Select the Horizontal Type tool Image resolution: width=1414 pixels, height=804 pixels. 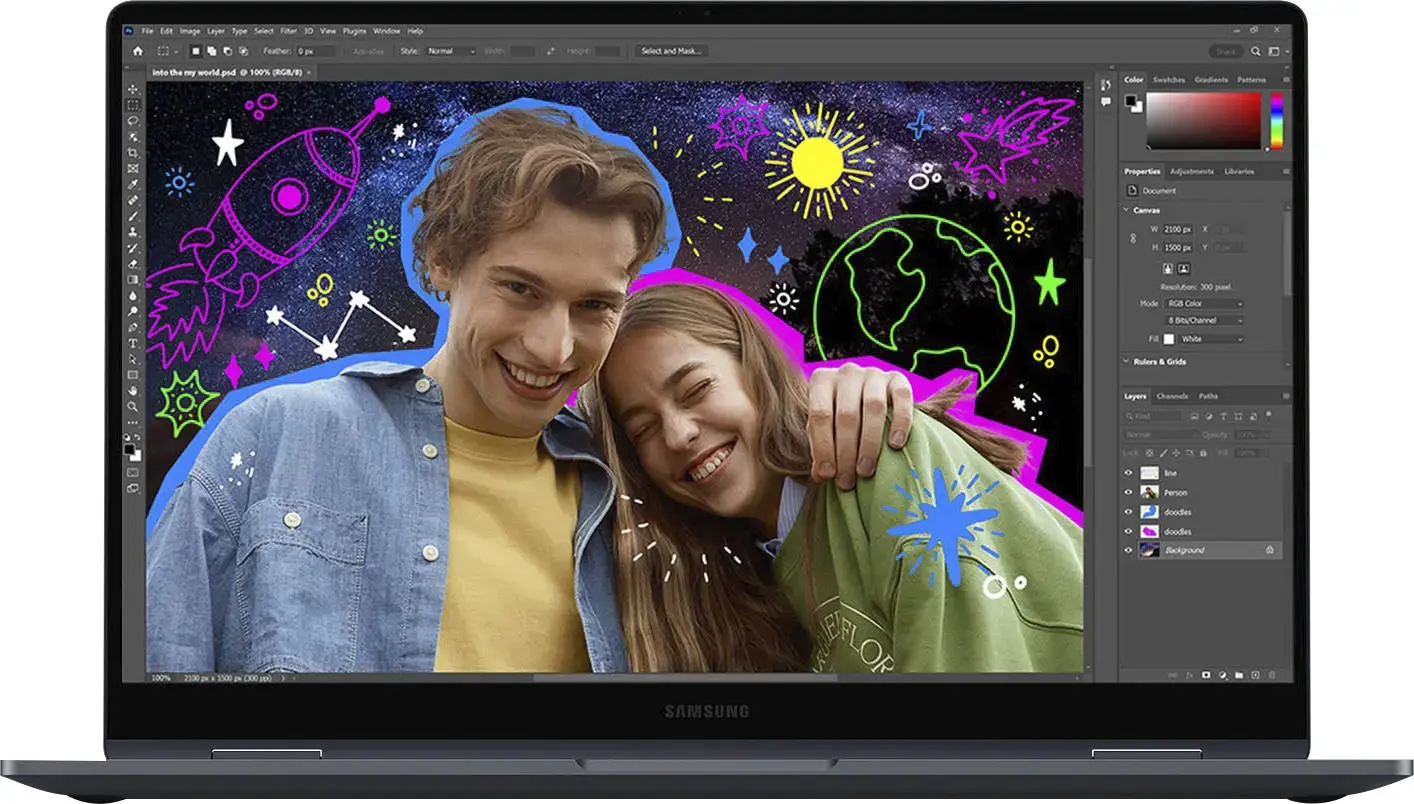click(134, 344)
